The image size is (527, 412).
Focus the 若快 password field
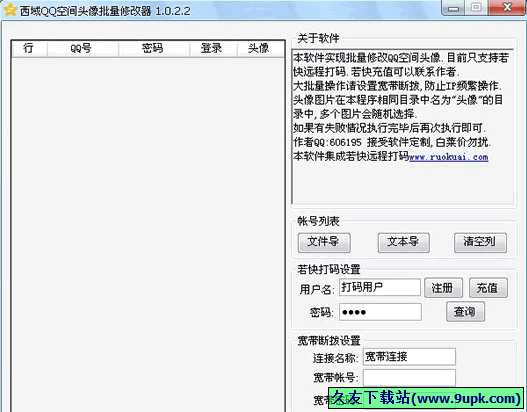380,312
